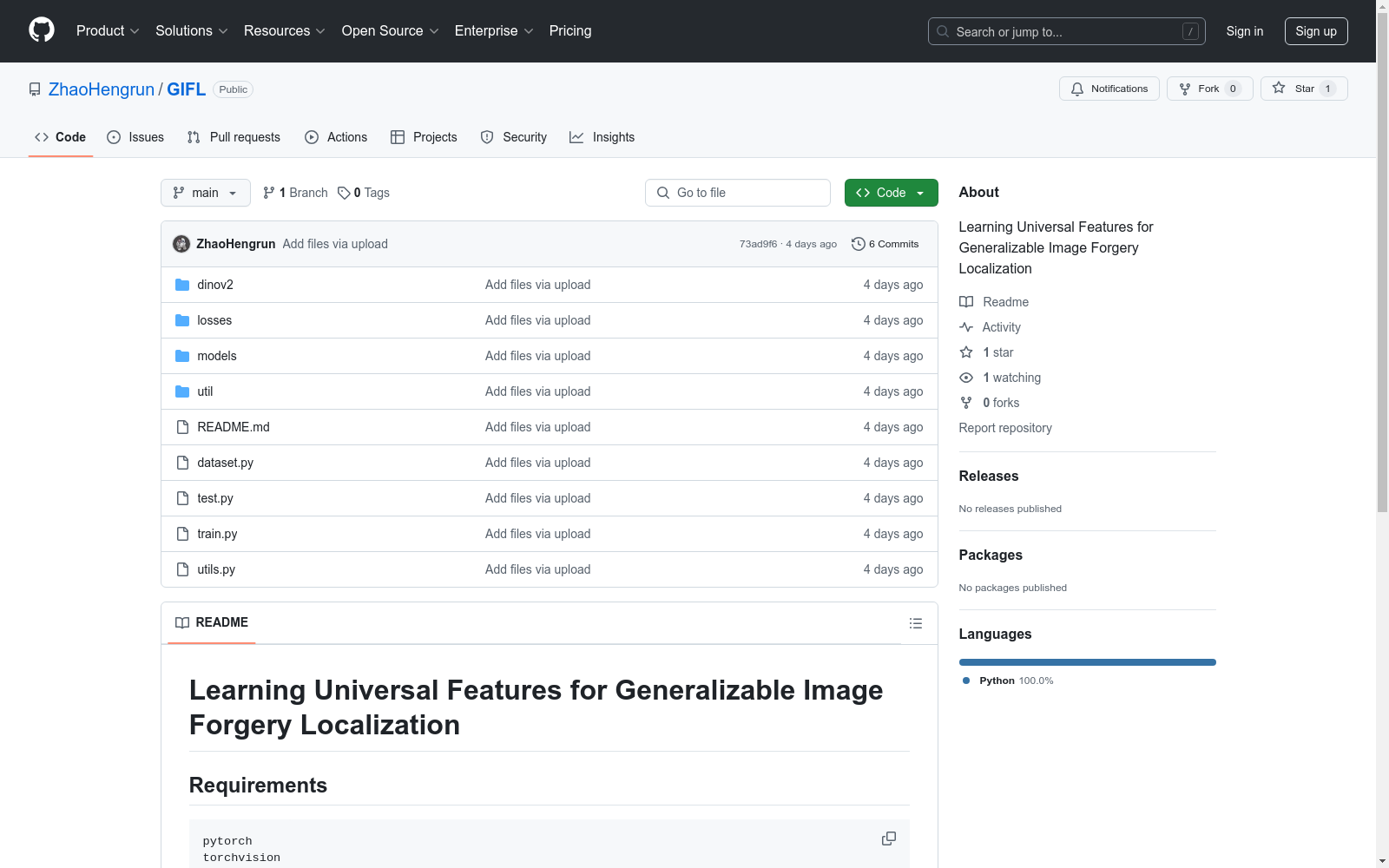Click the Sign up button

tap(1316, 31)
